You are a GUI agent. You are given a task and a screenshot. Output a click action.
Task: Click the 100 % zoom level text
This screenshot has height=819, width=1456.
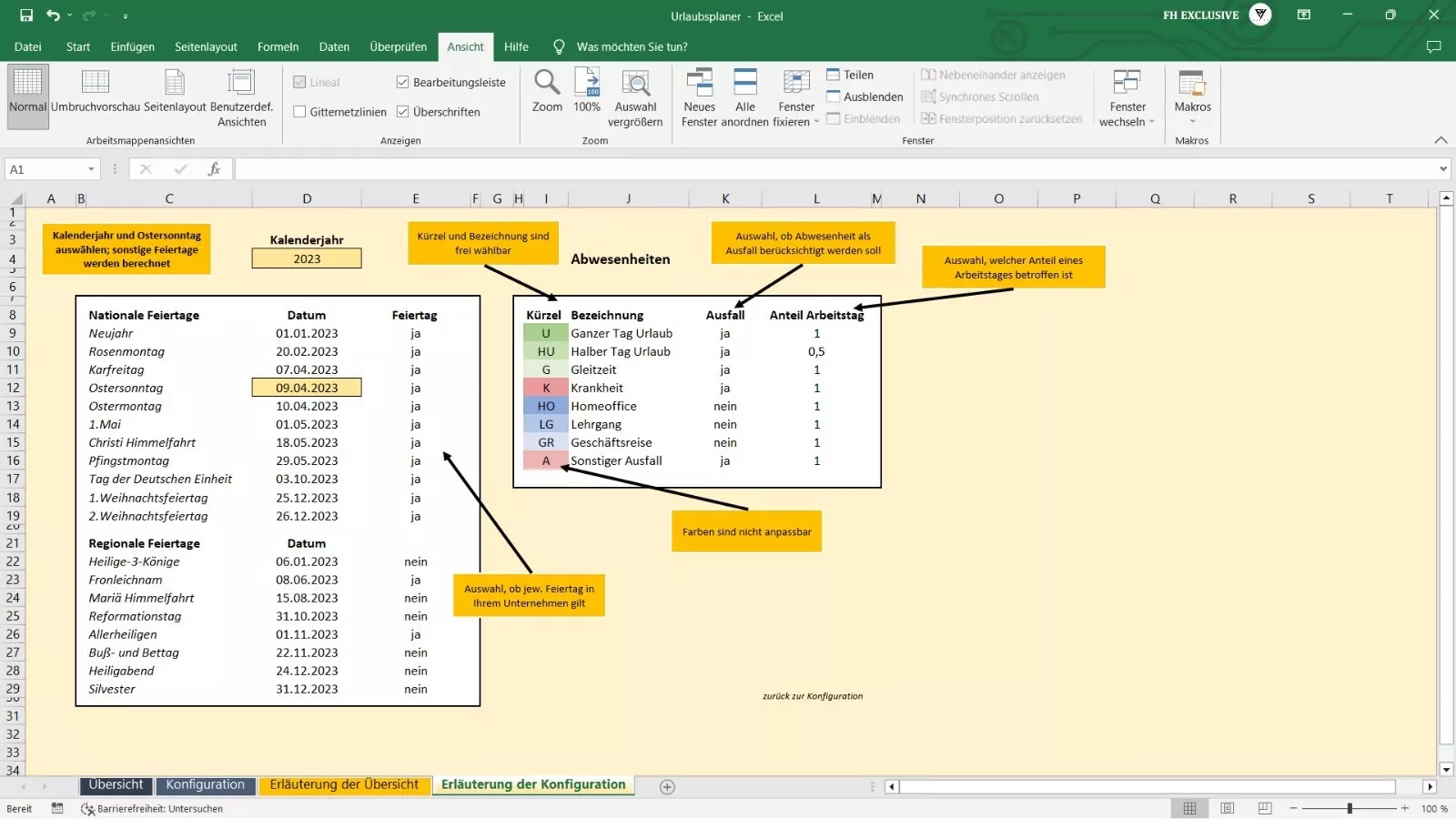[1434, 809]
